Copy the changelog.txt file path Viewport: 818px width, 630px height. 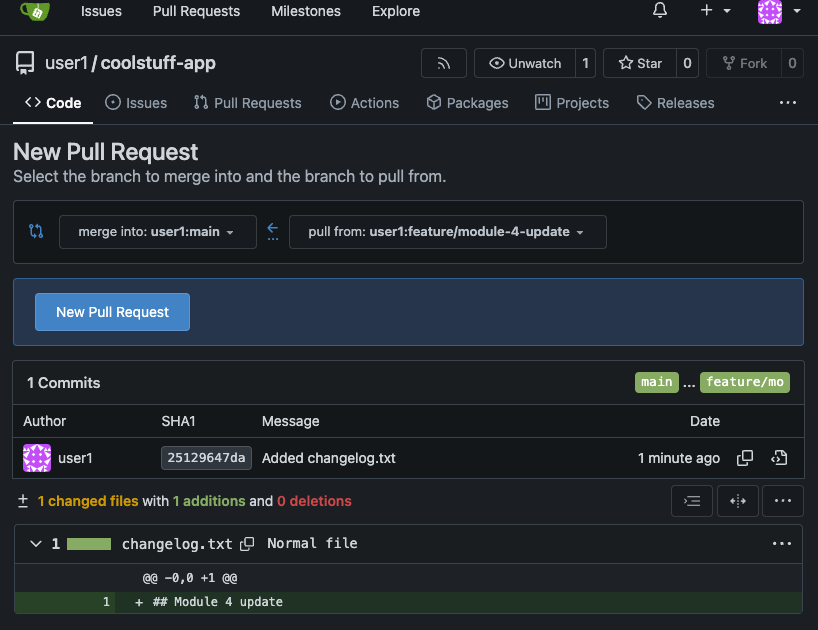pyautogui.click(x=246, y=544)
